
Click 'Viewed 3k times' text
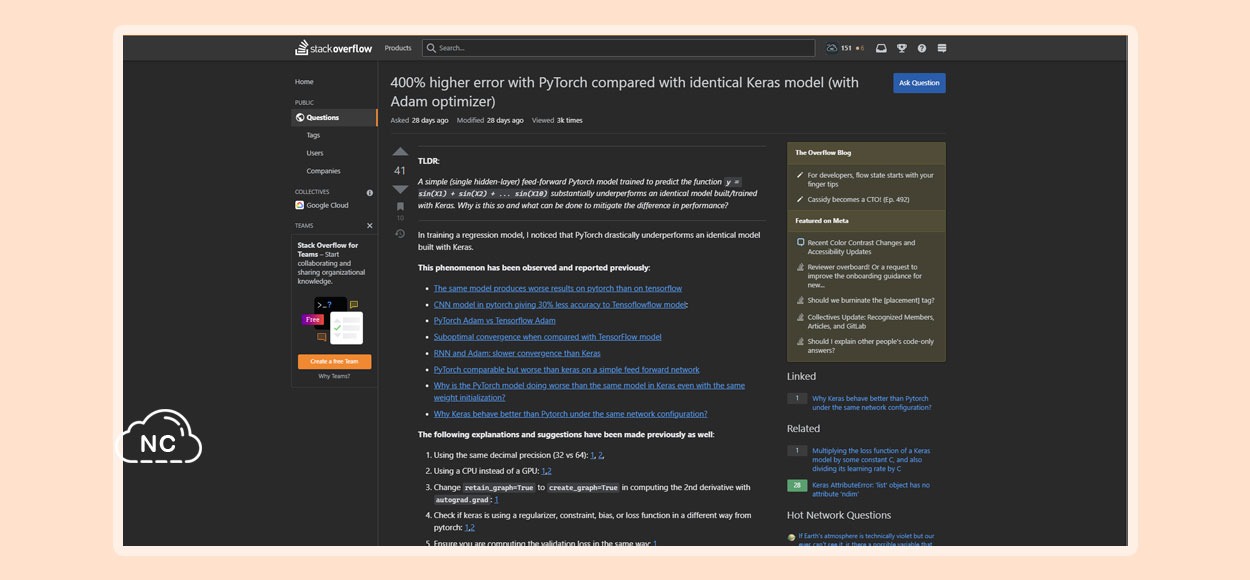tap(557, 120)
